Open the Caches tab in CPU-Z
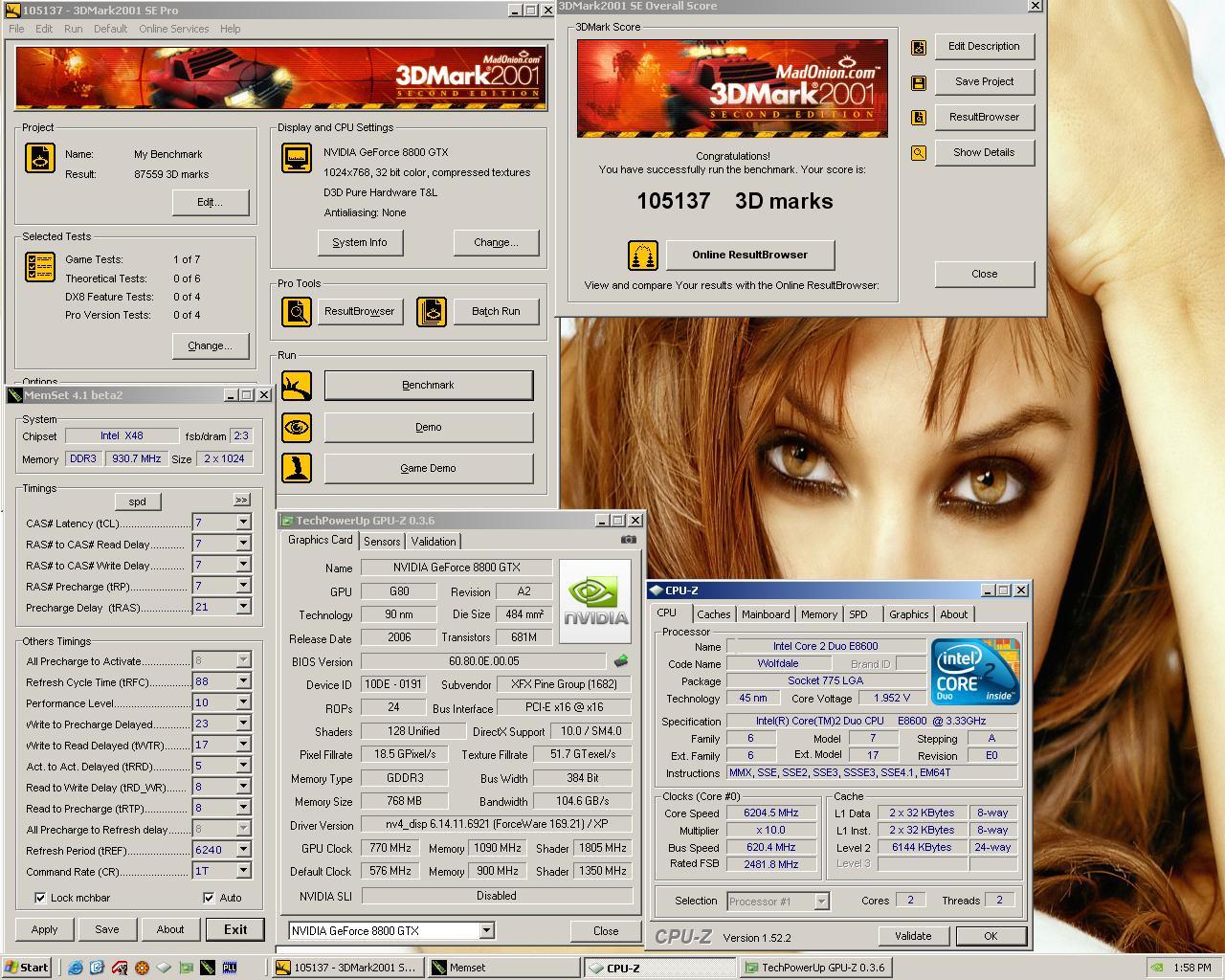Image resolution: width=1225 pixels, height=980 pixels. pos(713,614)
